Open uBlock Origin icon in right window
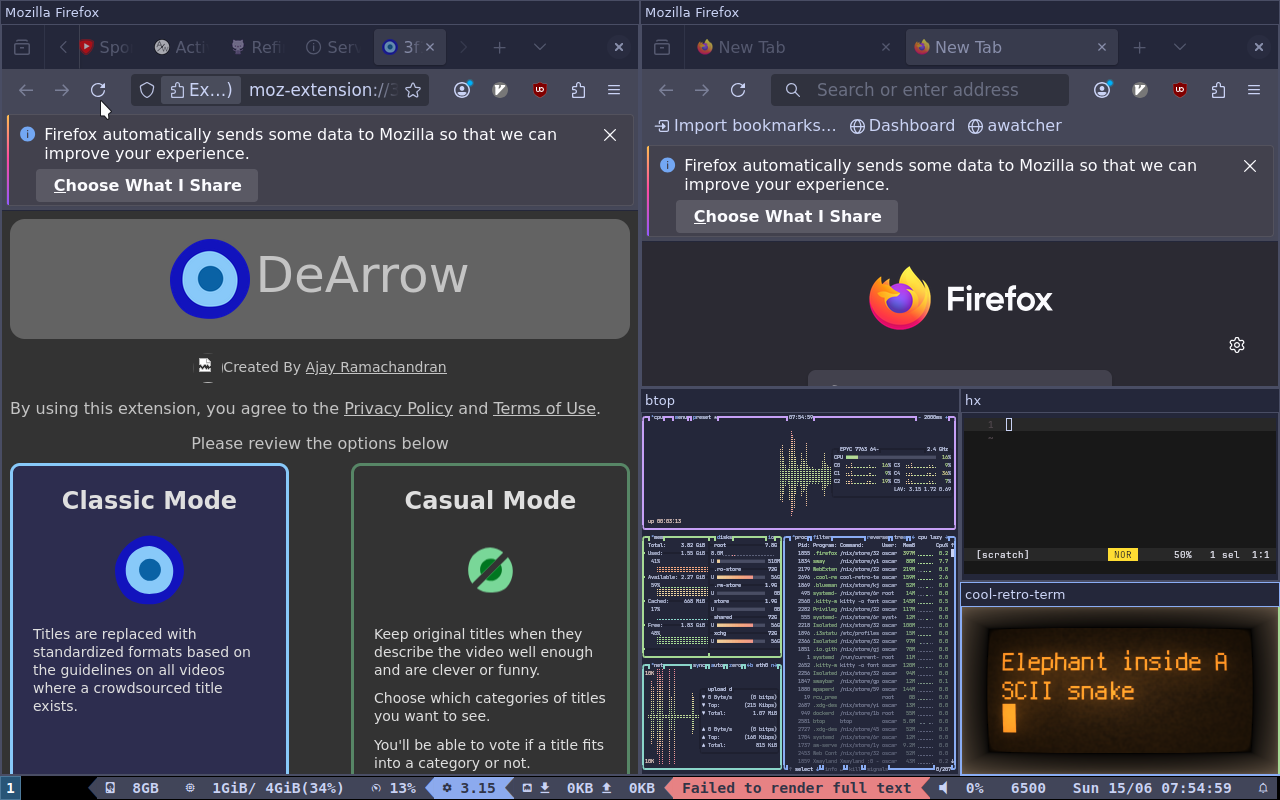1280x800 pixels. [1180, 90]
